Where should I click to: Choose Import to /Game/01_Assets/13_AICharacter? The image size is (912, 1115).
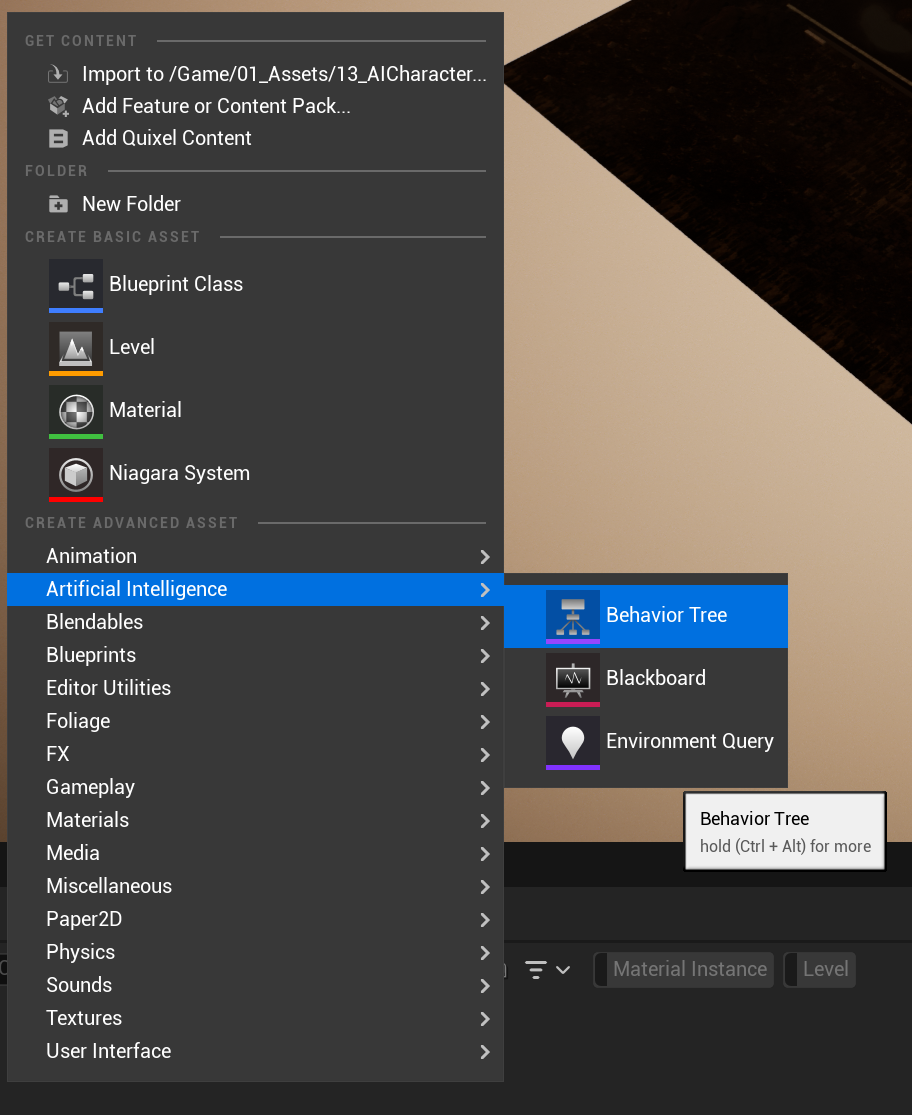(255, 74)
